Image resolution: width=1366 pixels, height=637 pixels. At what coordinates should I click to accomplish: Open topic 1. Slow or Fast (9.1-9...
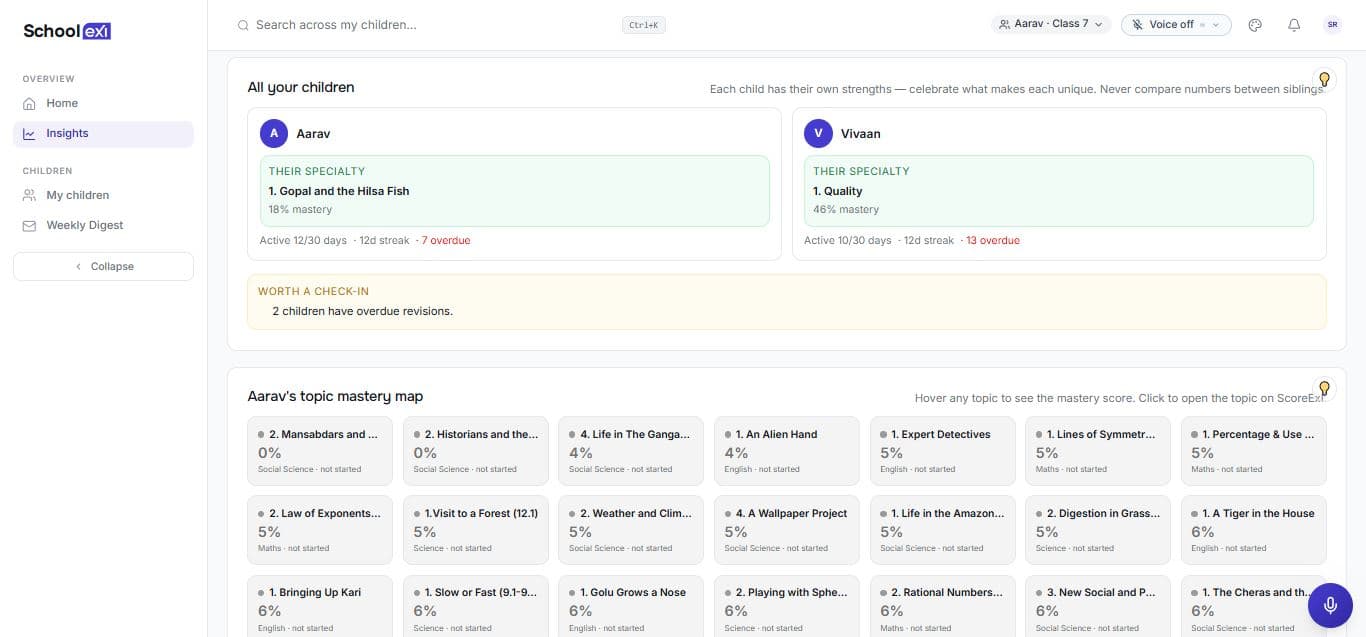476,606
